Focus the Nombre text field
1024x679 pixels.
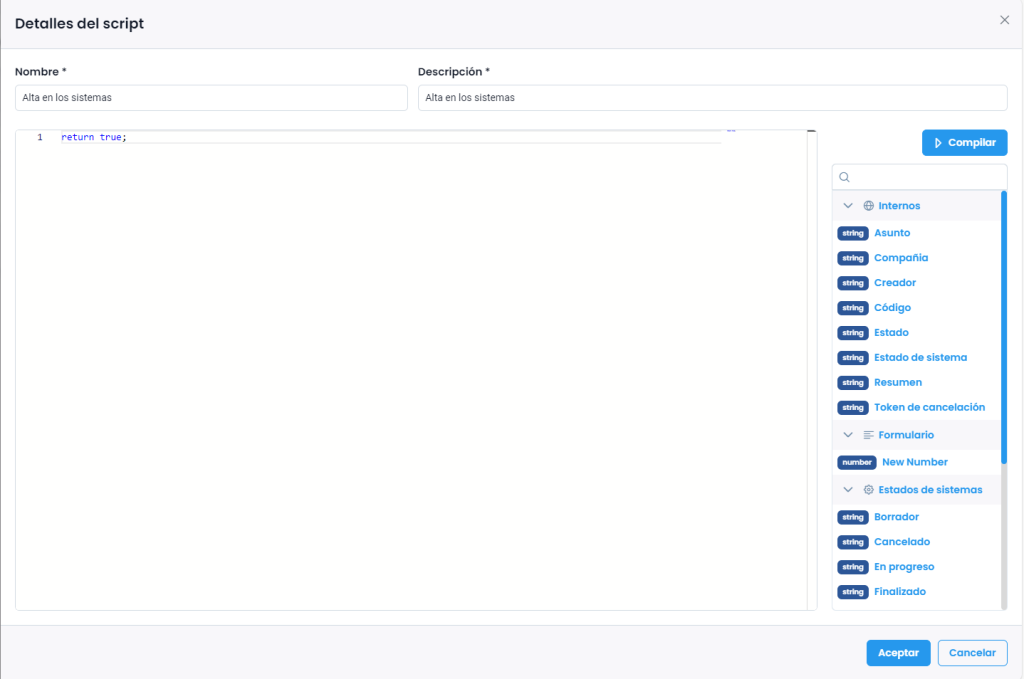211,98
